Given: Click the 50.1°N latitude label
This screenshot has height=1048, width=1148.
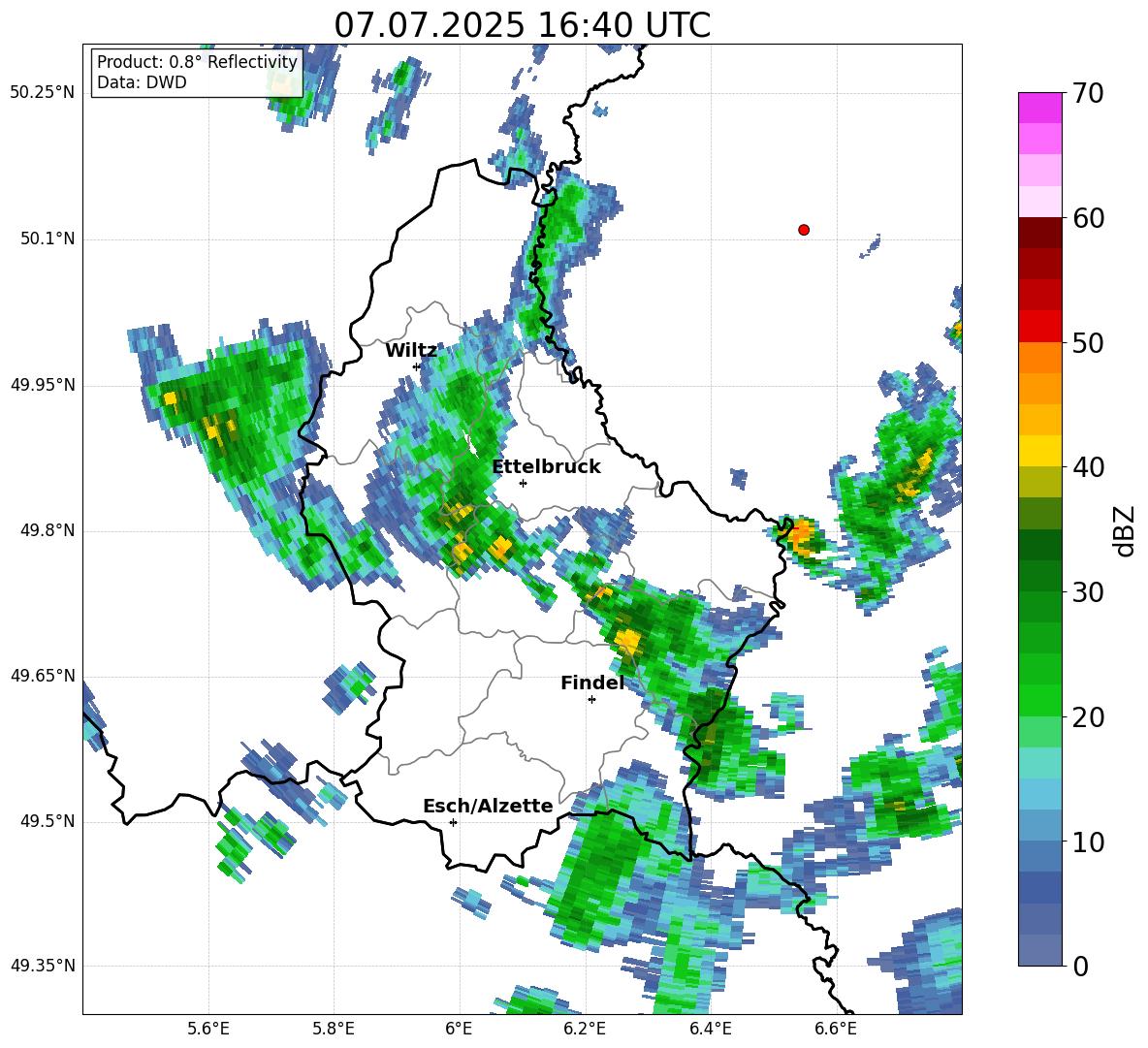Looking at the screenshot, I should [x=47, y=238].
